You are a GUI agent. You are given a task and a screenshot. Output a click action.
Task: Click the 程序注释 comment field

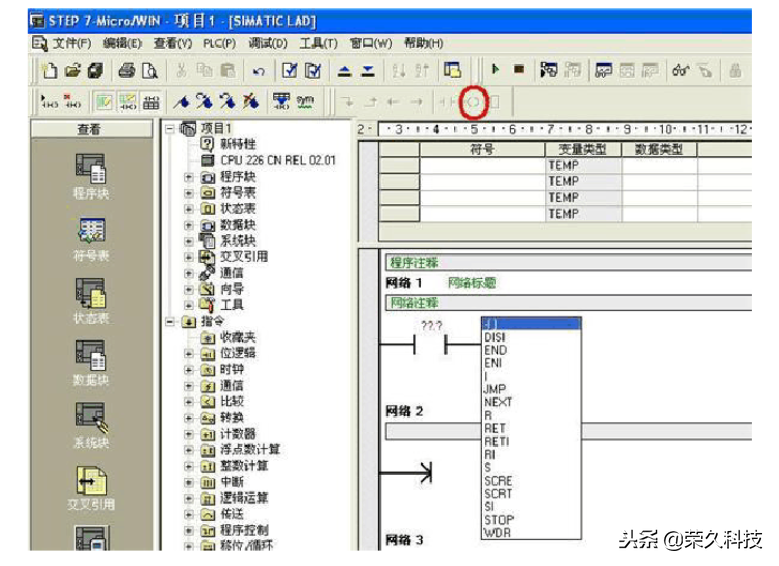[x=414, y=263]
